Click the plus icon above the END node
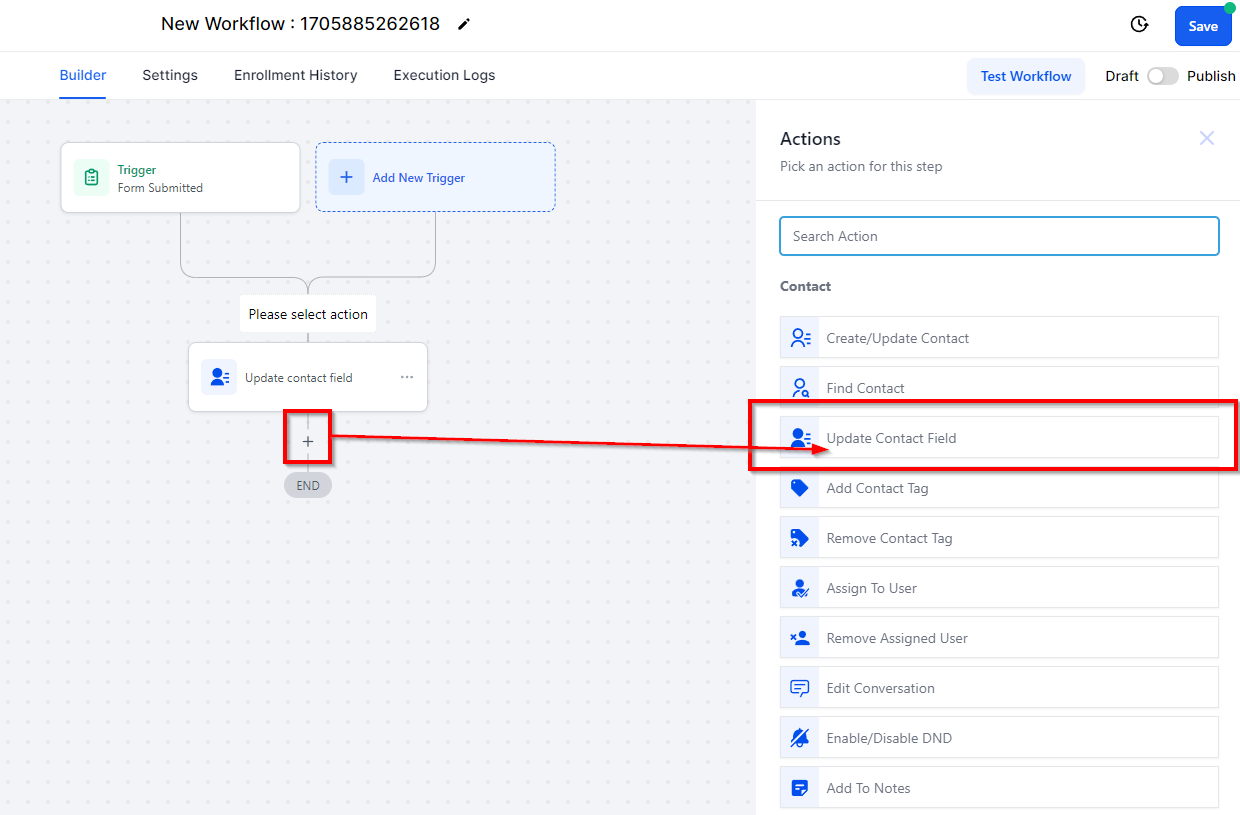 308,441
